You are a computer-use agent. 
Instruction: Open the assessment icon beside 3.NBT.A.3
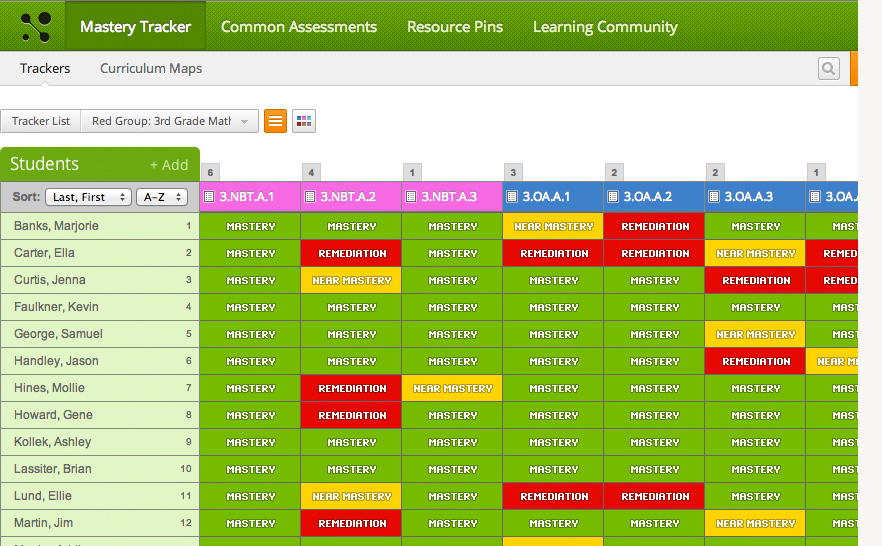point(411,197)
